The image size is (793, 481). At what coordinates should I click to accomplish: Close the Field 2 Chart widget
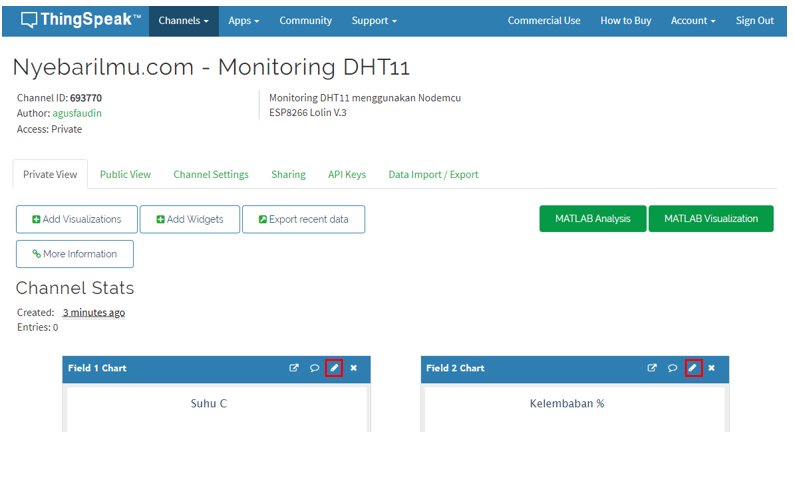coord(712,368)
